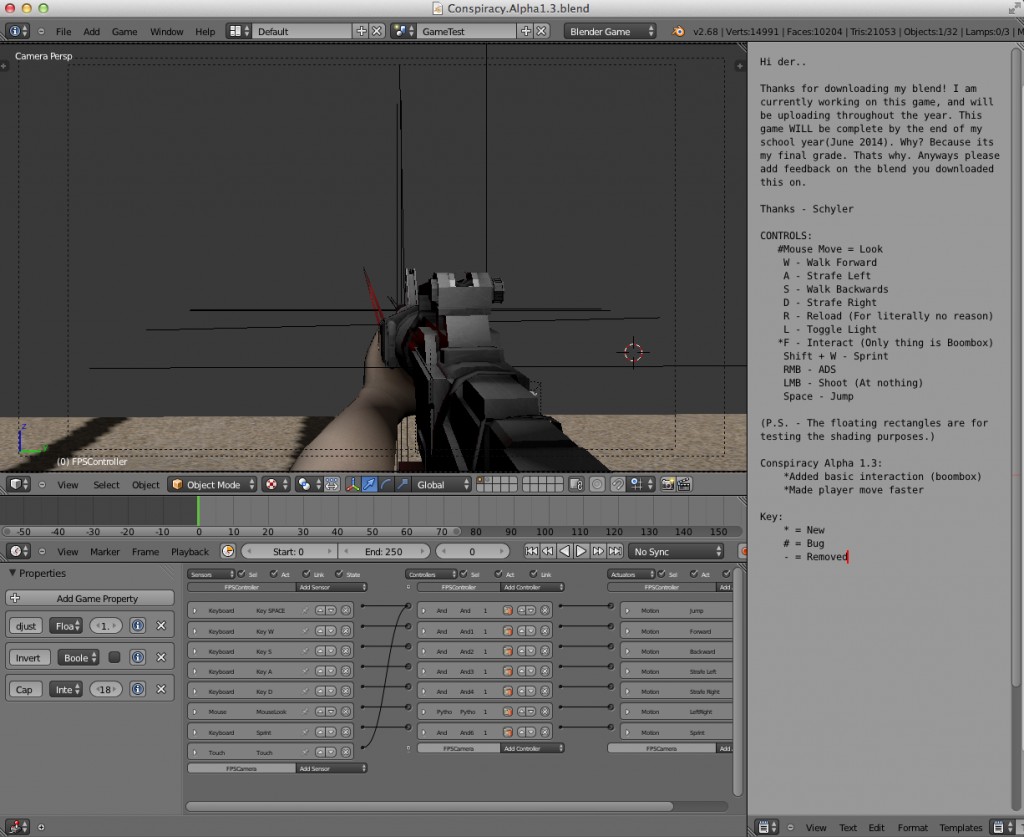The height and width of the screenshot is (837, 1024).
Task: Open the Blender logo icon menu
Action: 15,31
